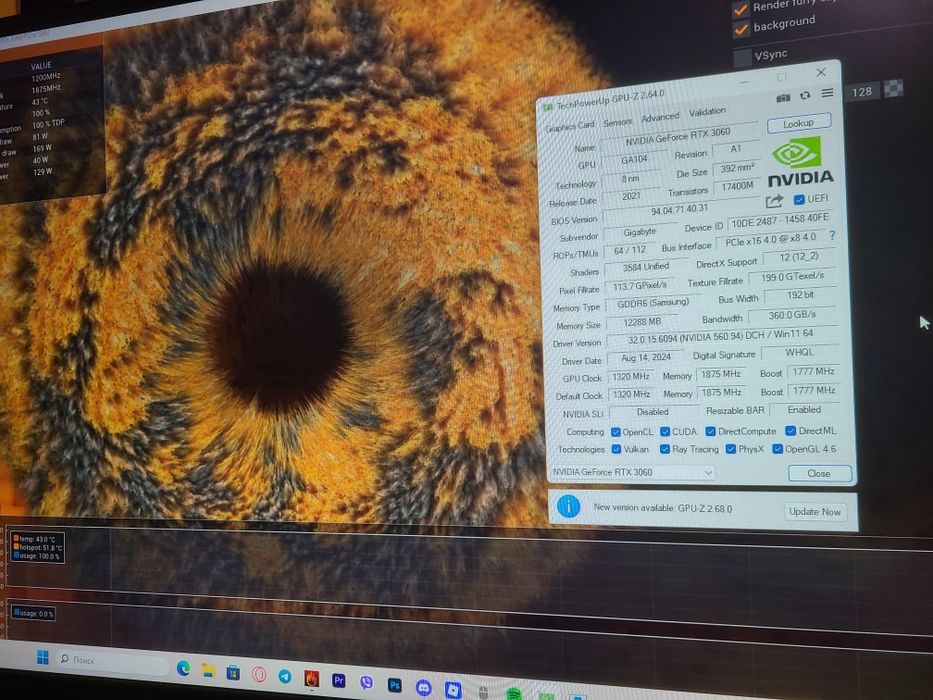Enable VSync checkbox in FurMark panel
The image size is (933, 700).
click(743, 58)
